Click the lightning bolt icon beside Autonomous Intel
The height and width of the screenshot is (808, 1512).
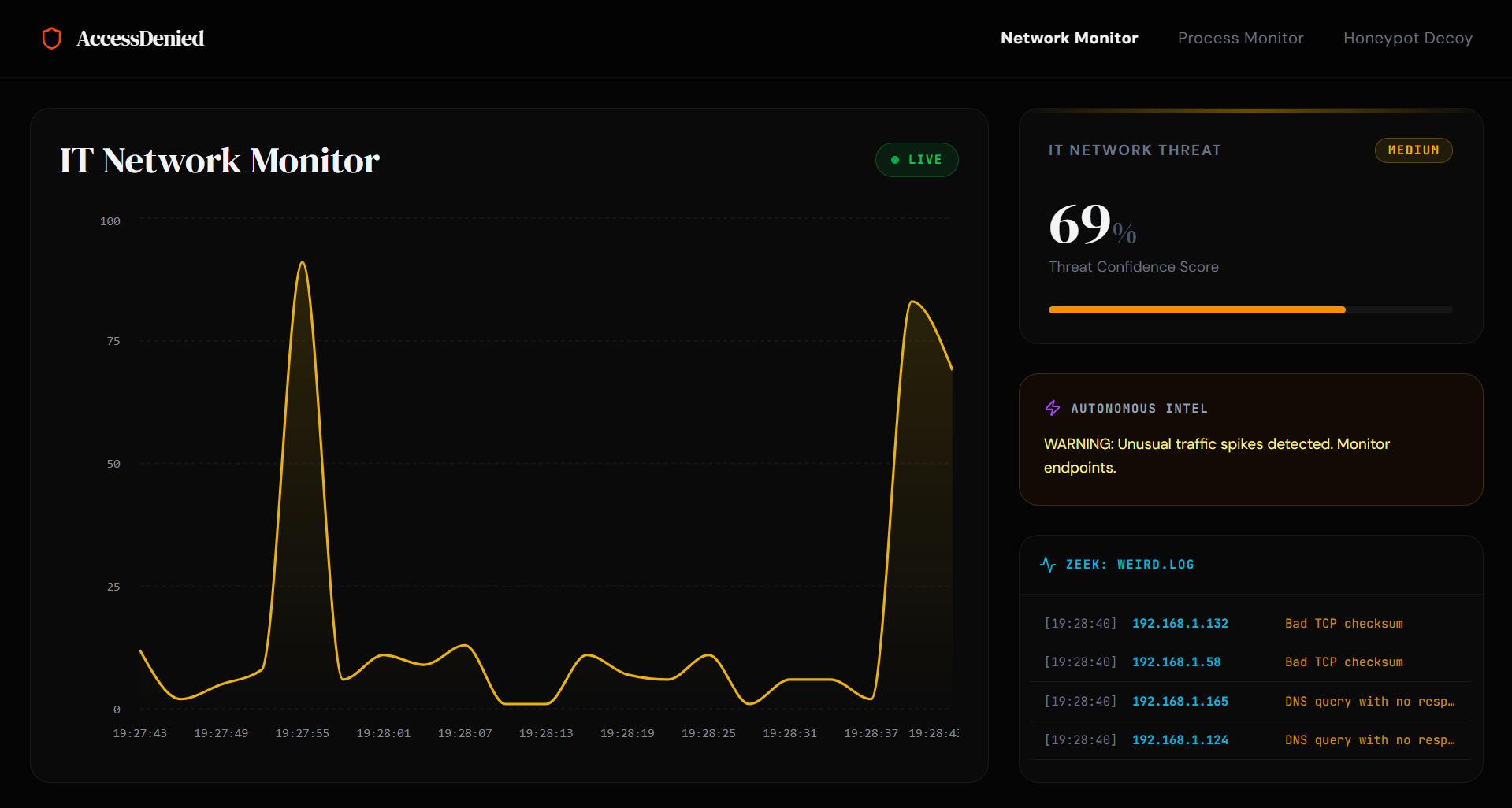(x=1053, y=408)
